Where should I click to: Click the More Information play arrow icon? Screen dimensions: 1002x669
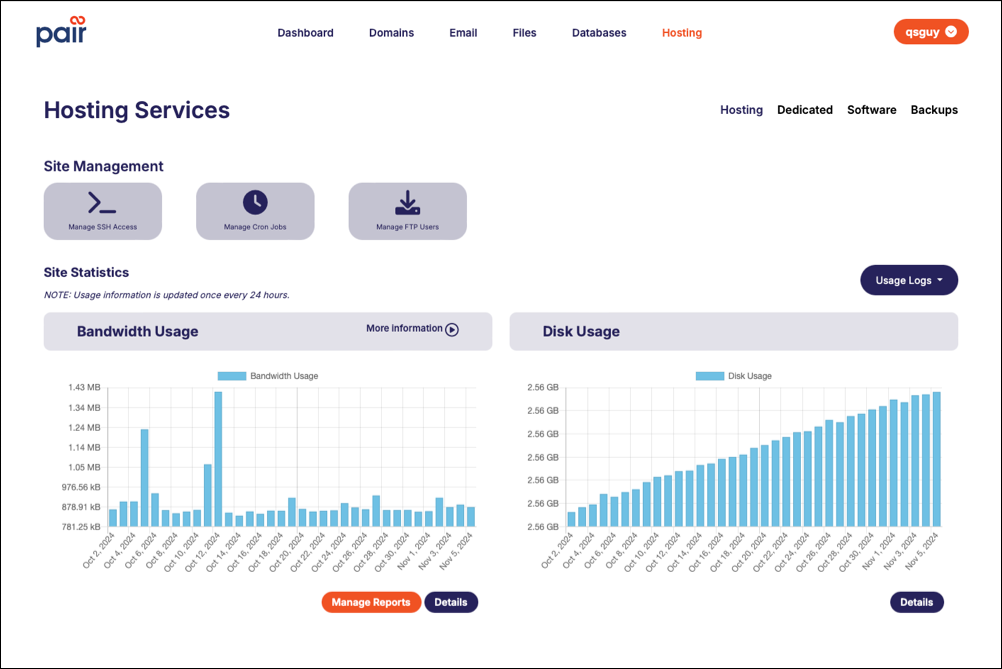[452, 330]
